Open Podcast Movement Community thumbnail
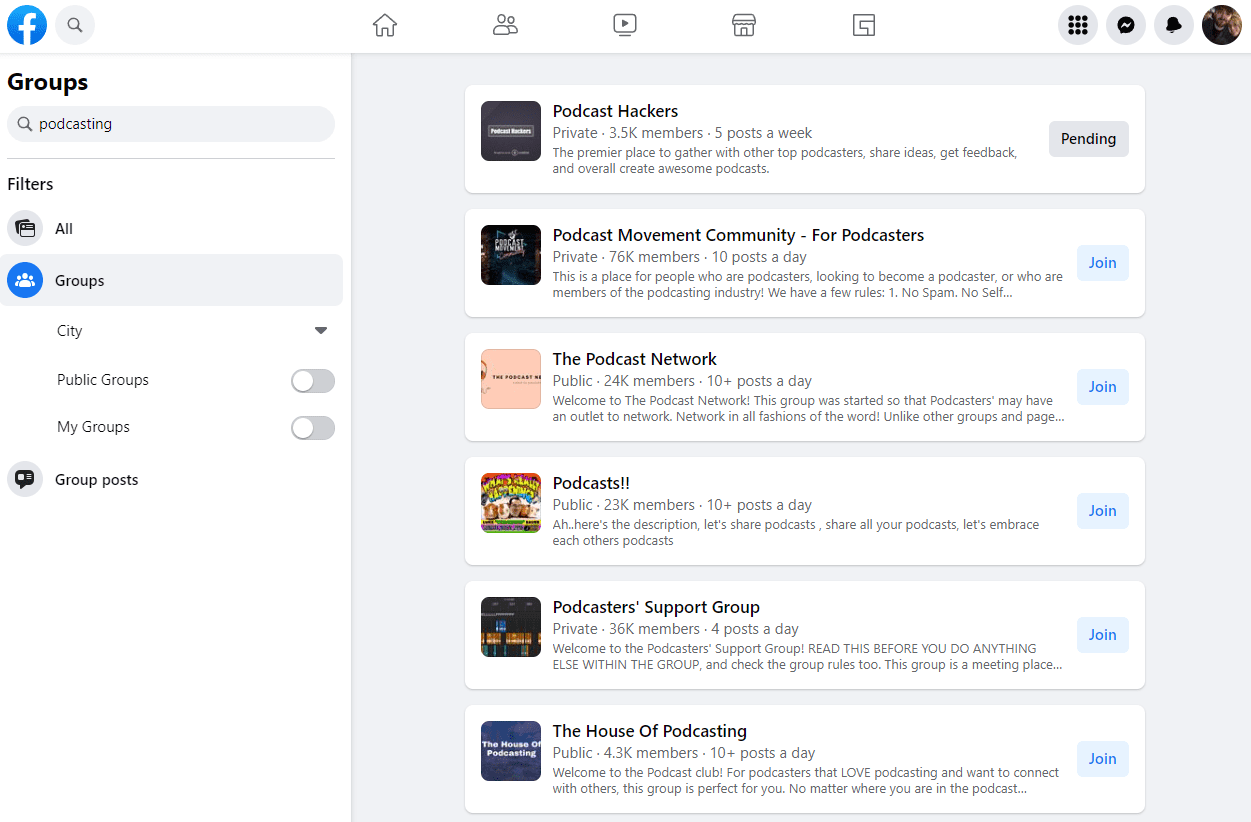1251x822 pixels. [x=511, y=255]
